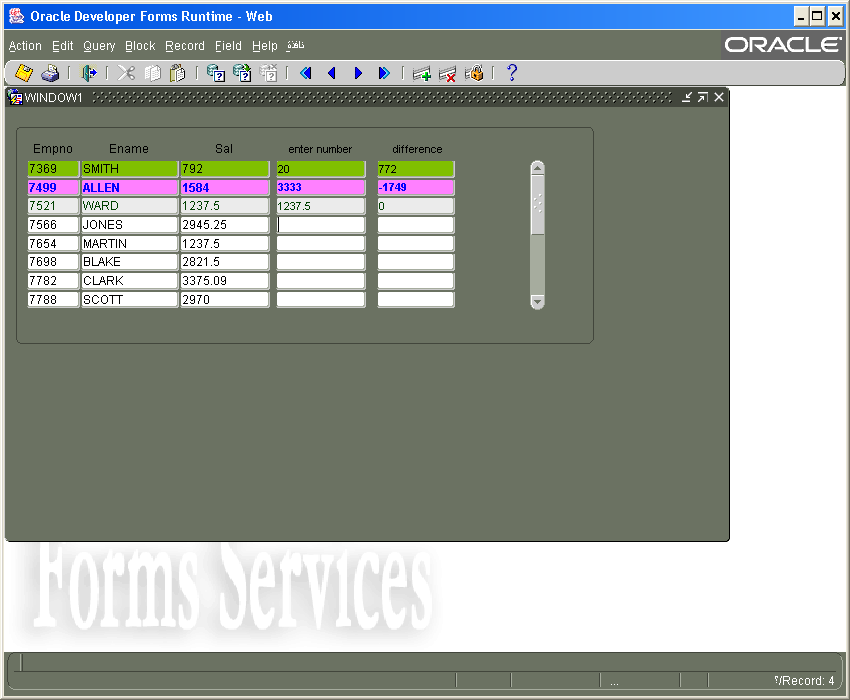The image size is (850, 700).
Task: Open the Edit menu
Action: click(62, 46)
